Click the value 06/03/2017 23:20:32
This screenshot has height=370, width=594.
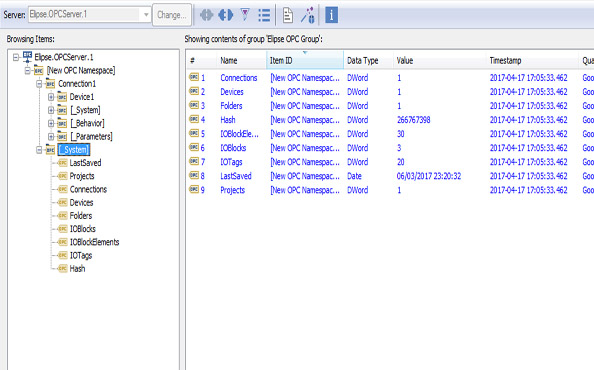tap(429, 176)
